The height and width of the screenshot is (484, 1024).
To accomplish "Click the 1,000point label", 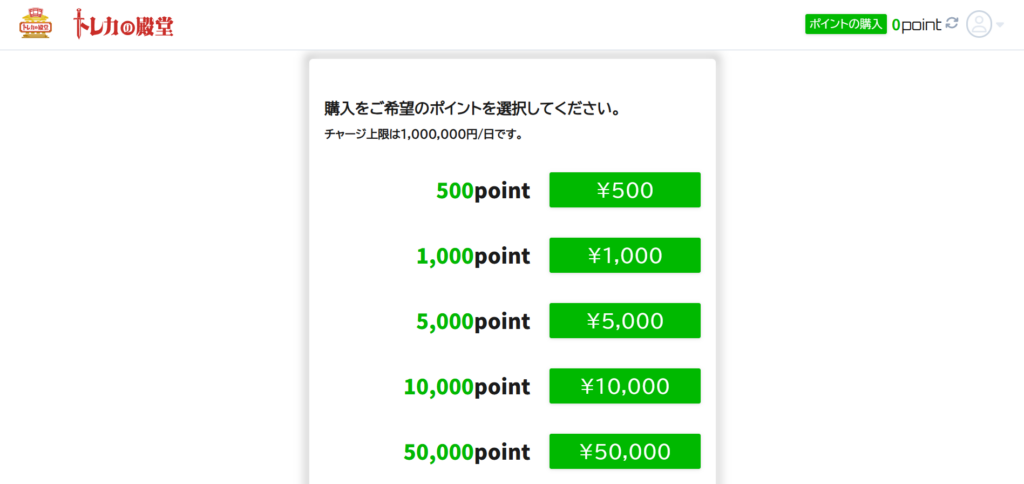I will tap(473, 256).
